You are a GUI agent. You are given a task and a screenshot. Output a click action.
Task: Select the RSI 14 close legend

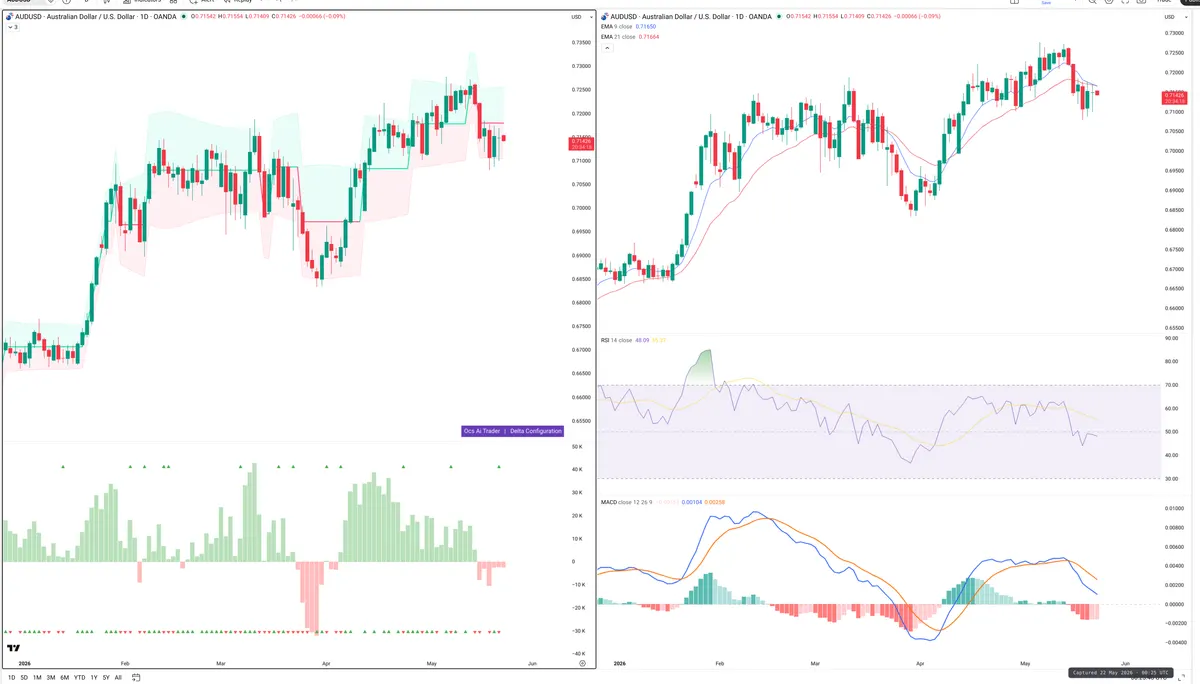[616, 340]
